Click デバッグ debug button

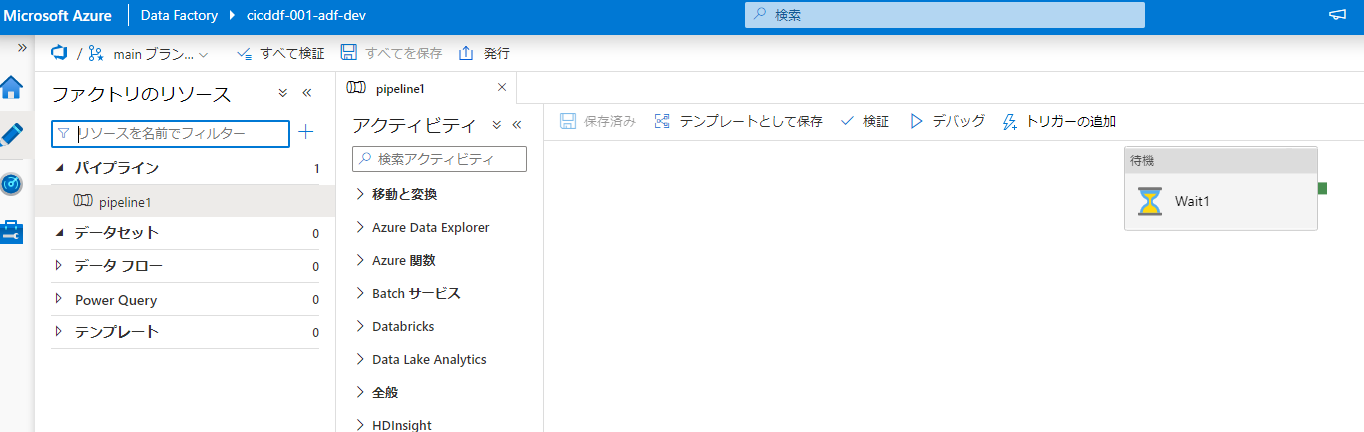pyautogui.click(x=947, y=121)
